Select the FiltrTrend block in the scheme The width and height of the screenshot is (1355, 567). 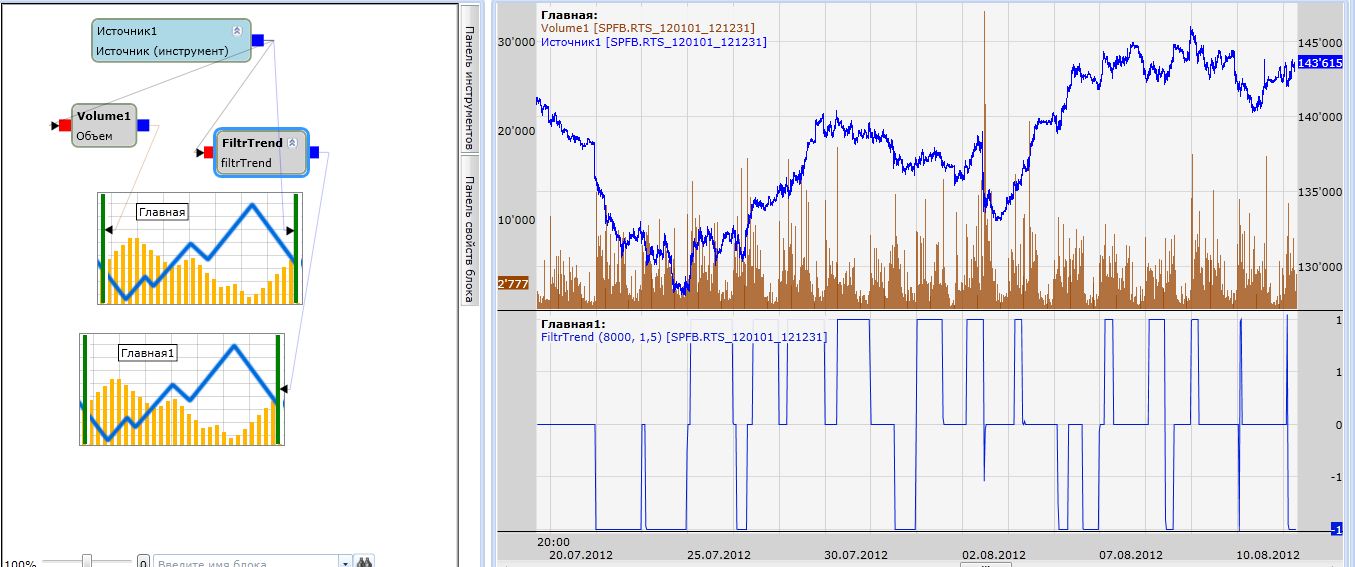pyautogui.click(x=261, y=152)
